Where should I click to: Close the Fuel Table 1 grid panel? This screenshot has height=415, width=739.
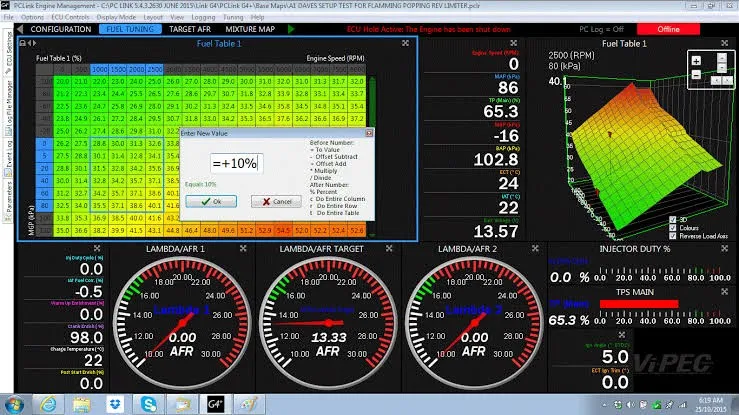(x=405, y=43)
